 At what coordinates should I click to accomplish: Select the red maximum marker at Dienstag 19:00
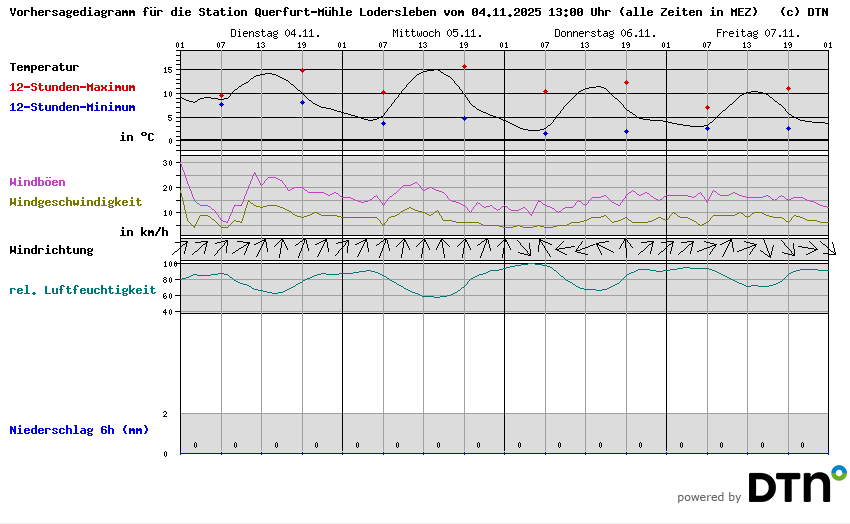(302, 71)
